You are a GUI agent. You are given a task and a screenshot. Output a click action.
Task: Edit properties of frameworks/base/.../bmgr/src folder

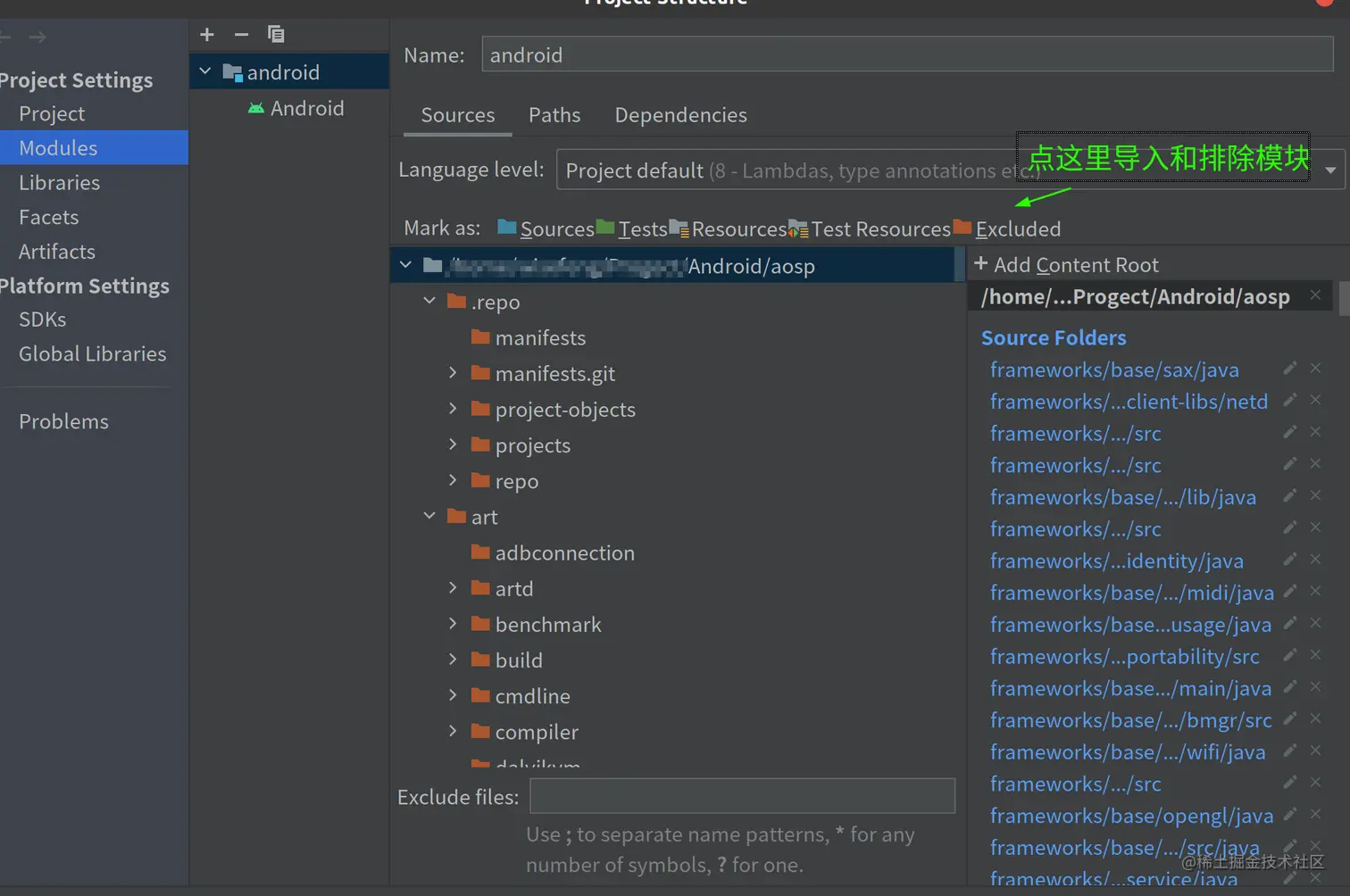(x=1289, y=718)
